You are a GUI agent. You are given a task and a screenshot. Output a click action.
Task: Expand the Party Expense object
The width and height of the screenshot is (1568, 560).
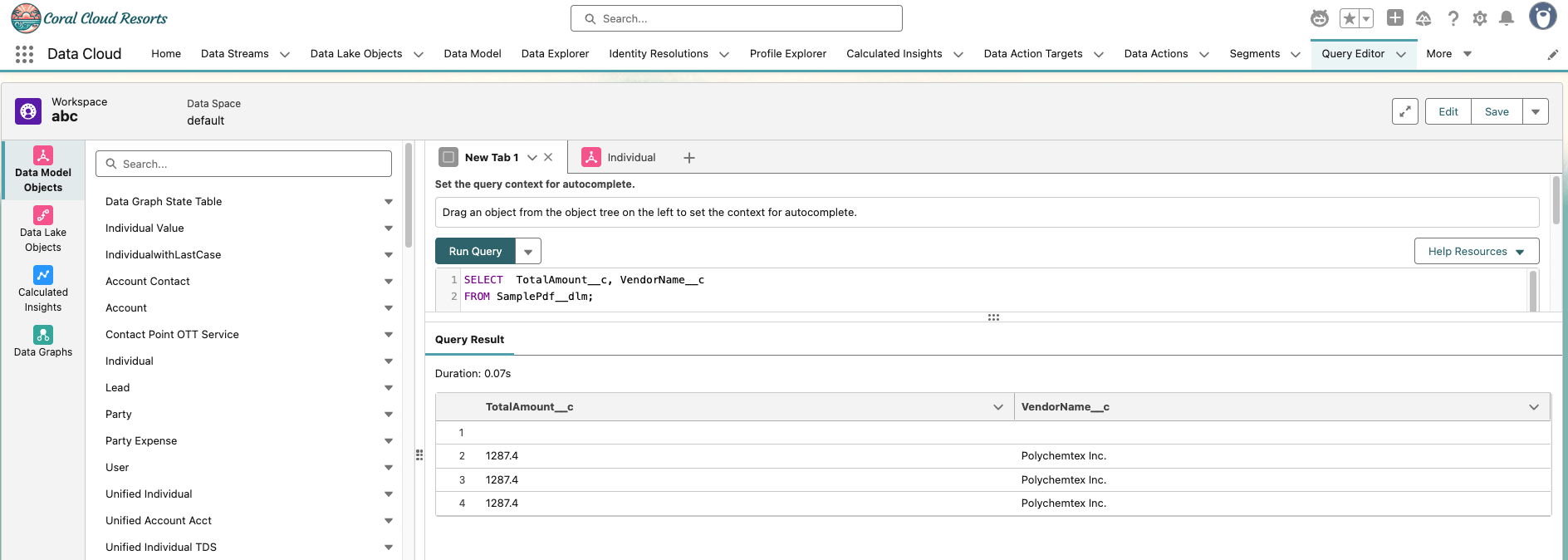pyautogui.click(x=389, y=441)
